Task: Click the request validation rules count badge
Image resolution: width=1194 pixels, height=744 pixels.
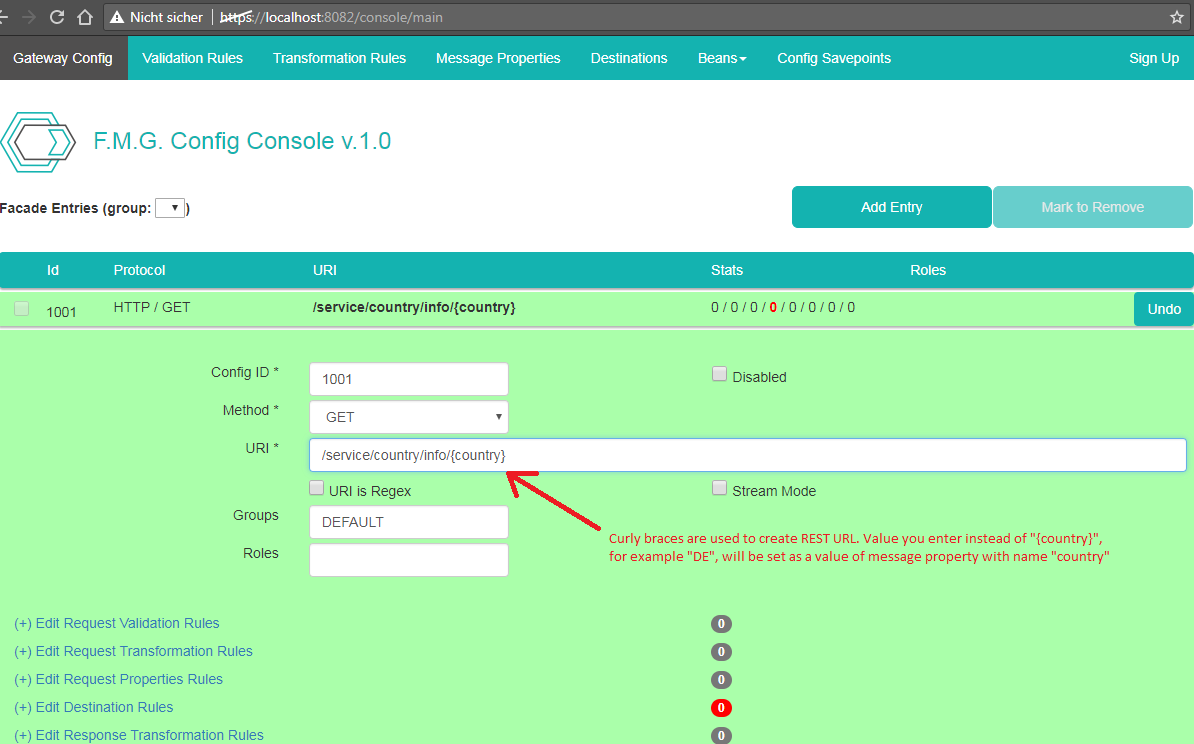Action: 721,624
